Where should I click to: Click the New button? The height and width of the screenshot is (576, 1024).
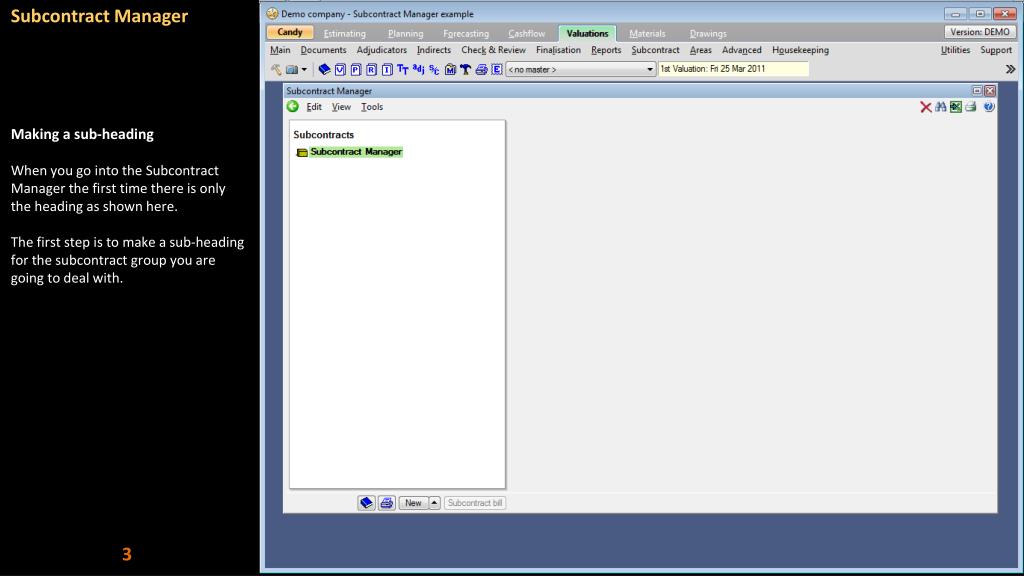pos(413,503)
